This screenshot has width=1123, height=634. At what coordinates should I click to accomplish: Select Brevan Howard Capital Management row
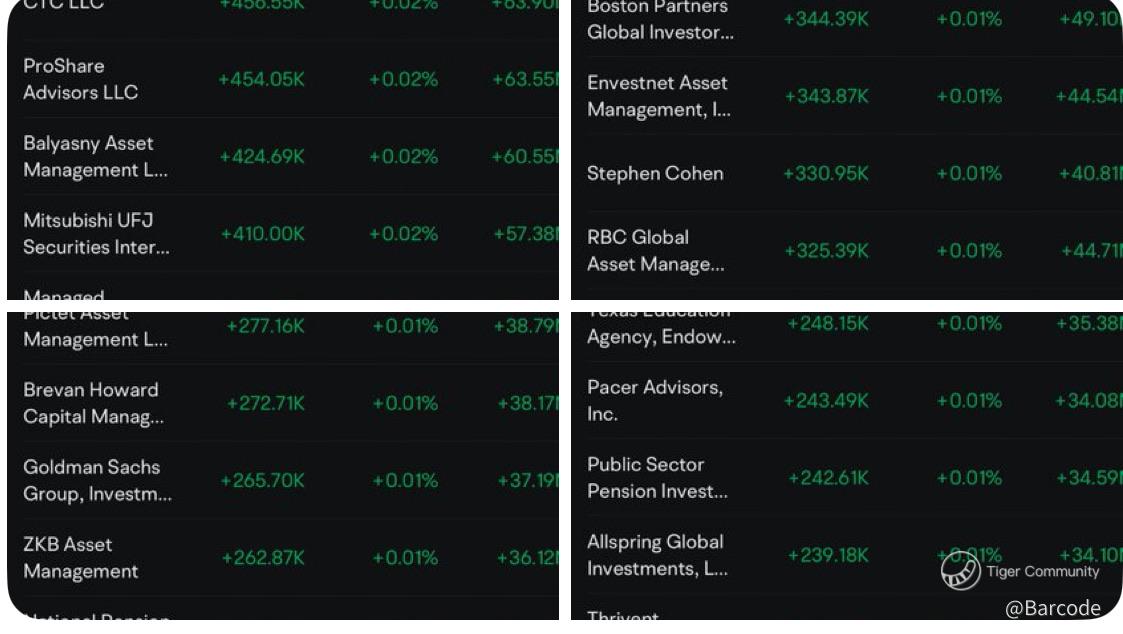pos(93,403)
